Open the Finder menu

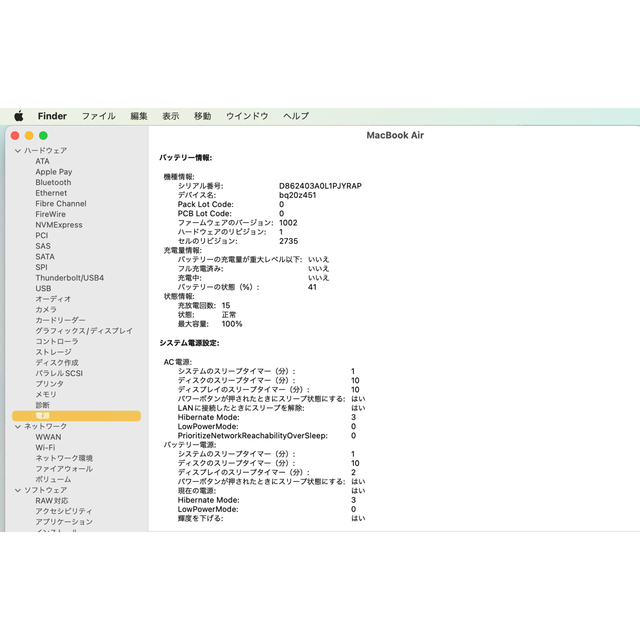(52, 116)
